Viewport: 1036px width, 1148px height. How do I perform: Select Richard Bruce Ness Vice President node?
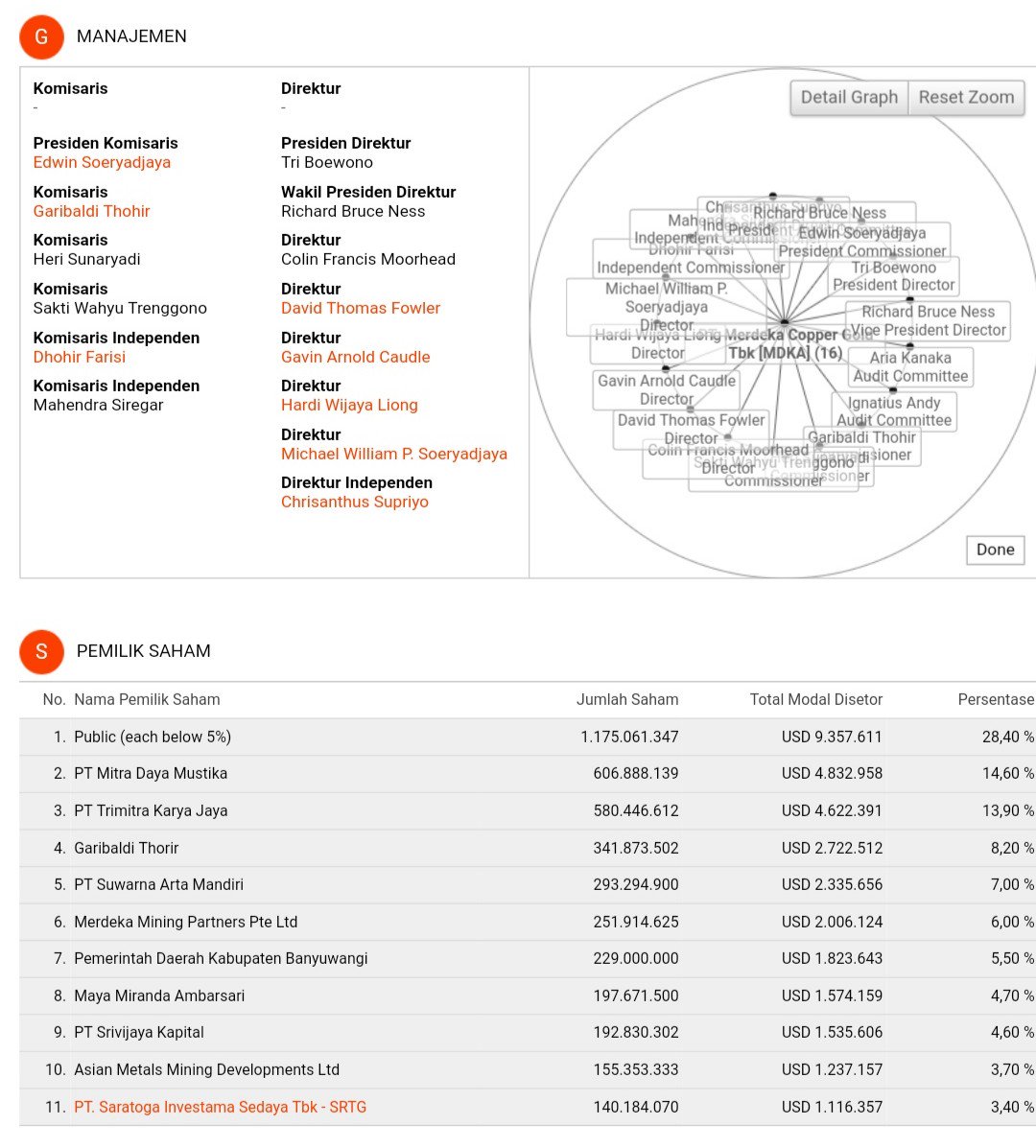click(x=929, y=320)
